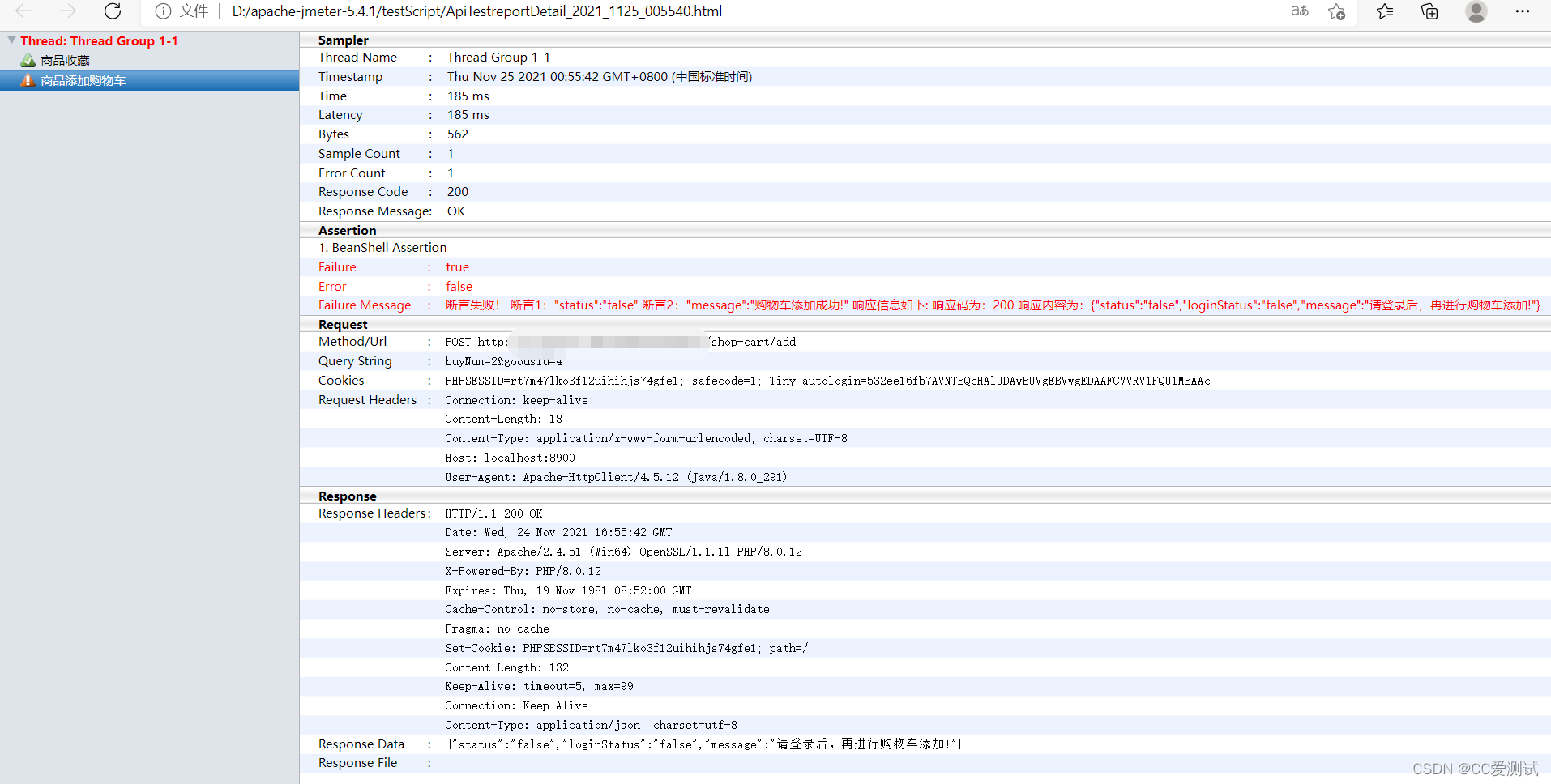Select the 商品收藏 sampler row
Viewport: 1551px width, 784px height.
(149, 61)
